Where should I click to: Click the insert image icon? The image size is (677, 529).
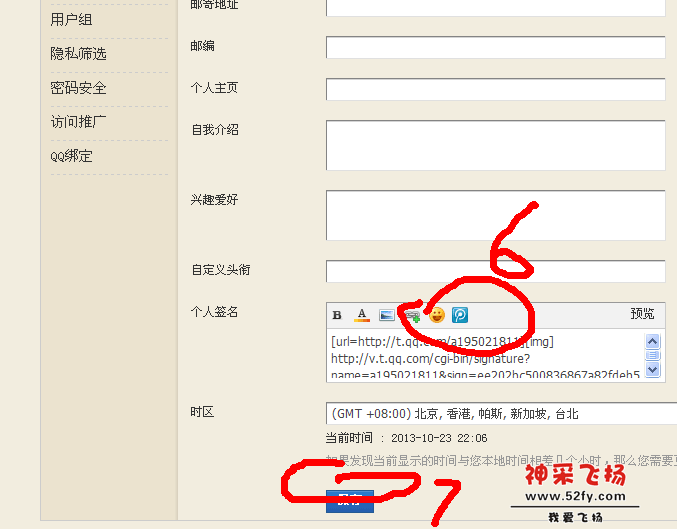tap(387, 315)
